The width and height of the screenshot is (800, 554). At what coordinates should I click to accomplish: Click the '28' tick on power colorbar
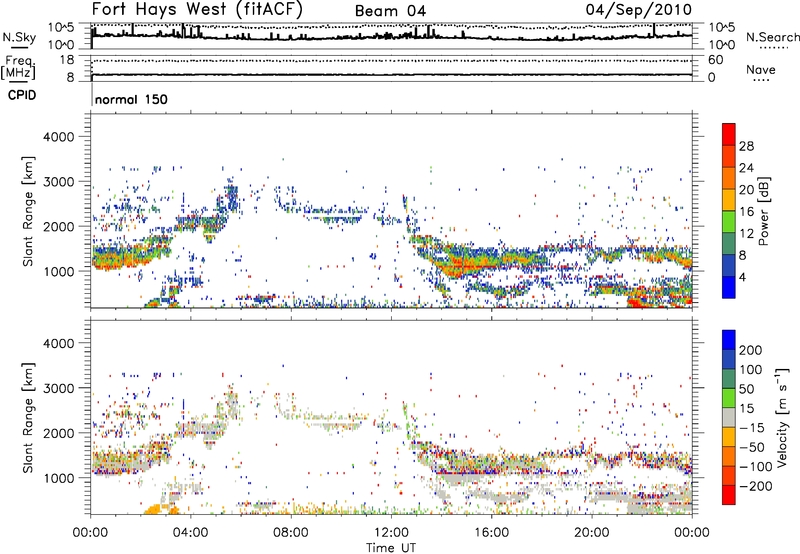click(746, 146)
